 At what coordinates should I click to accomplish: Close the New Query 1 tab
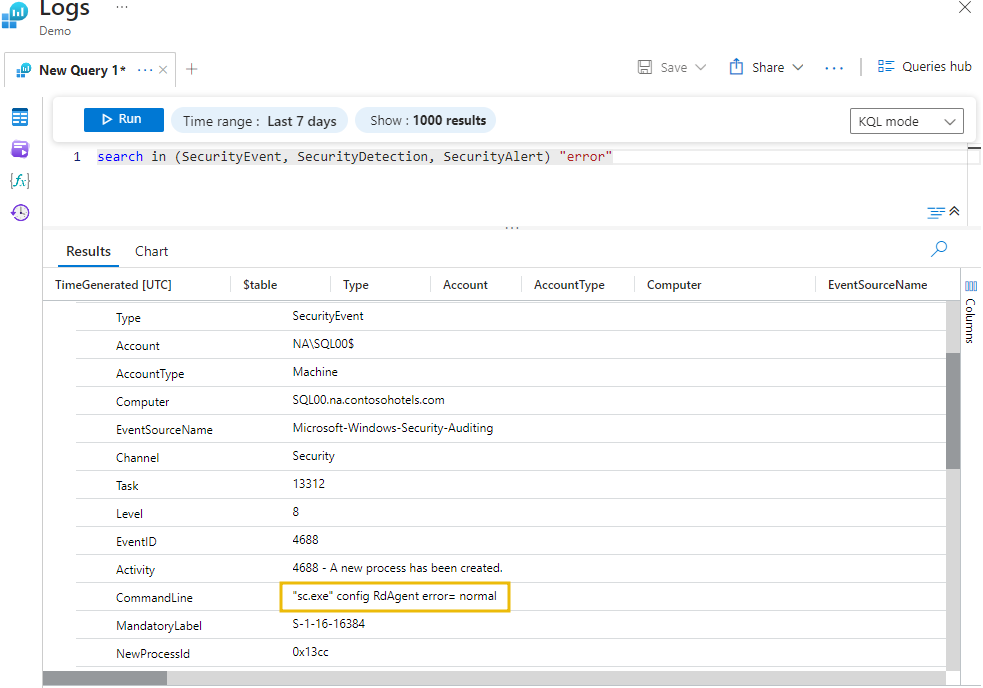[x=163, y=70]
